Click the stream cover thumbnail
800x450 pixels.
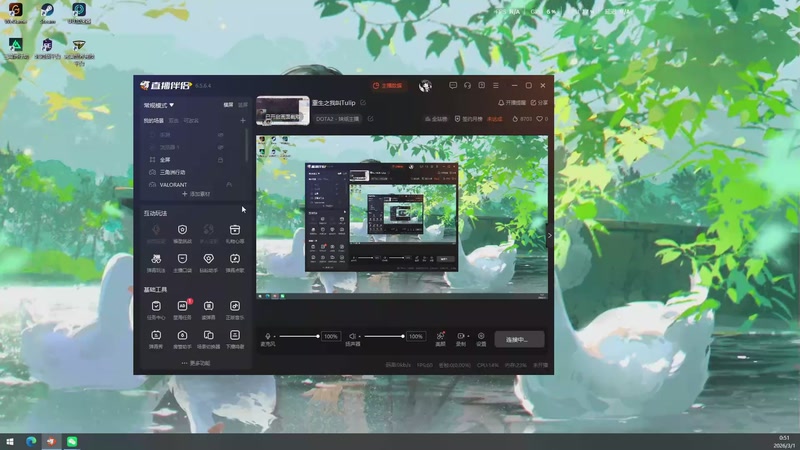pos(283,111)
